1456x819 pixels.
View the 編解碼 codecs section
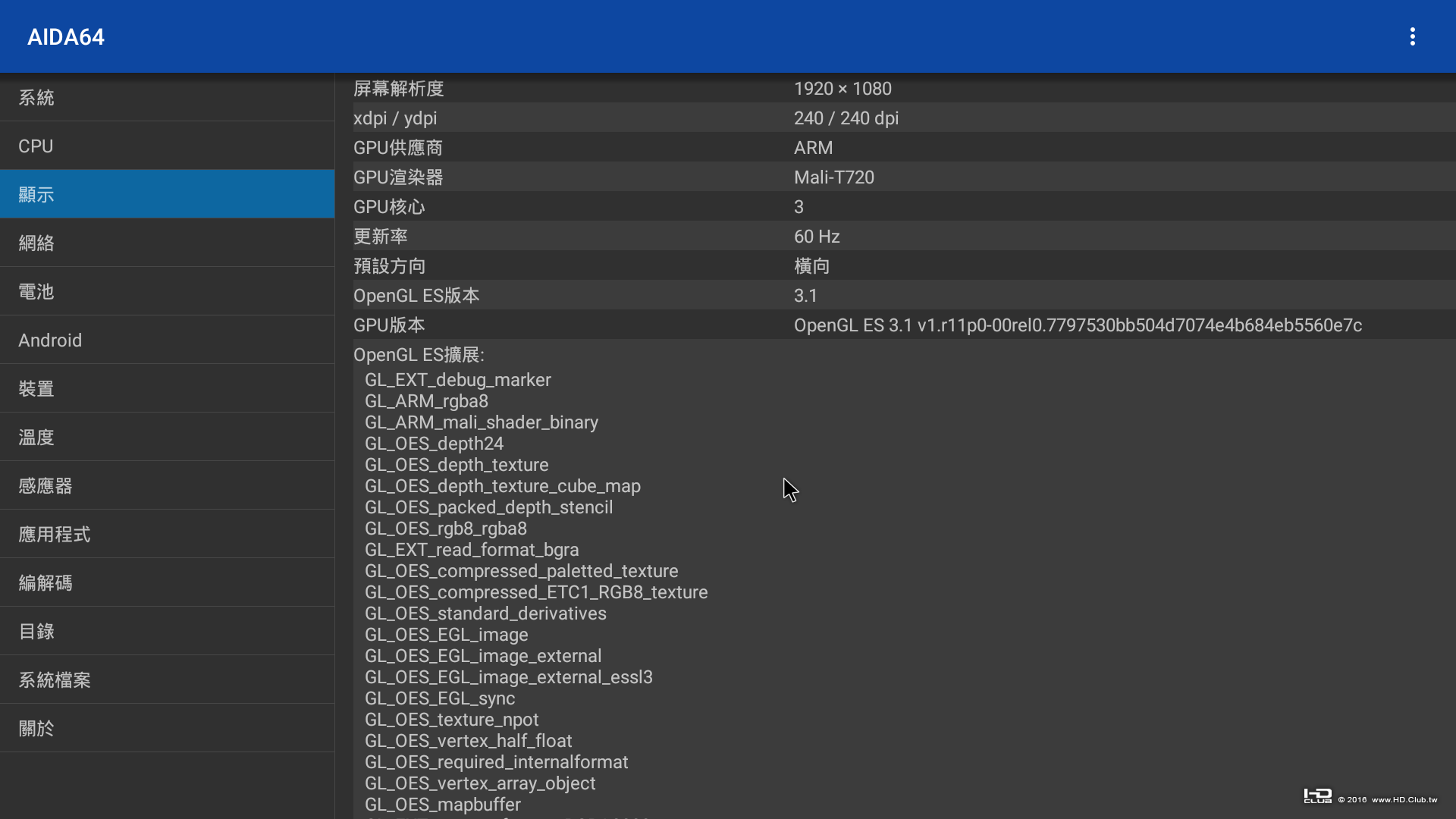[x=167, y=582]
